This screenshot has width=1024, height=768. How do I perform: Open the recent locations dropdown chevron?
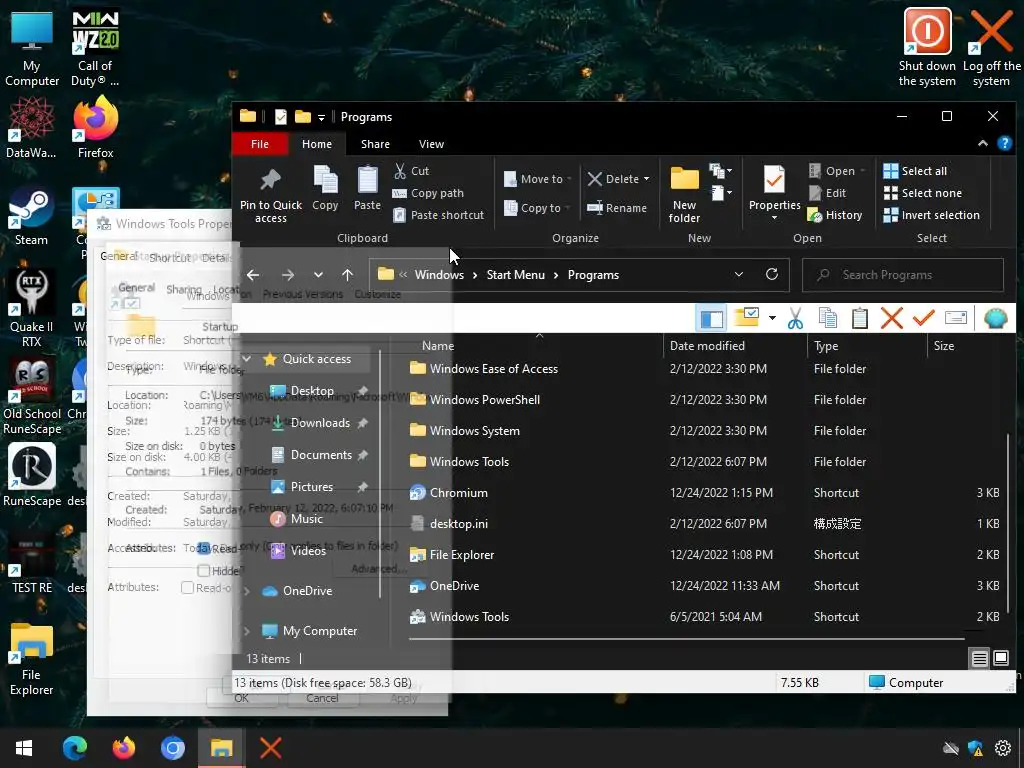(318, 275)
